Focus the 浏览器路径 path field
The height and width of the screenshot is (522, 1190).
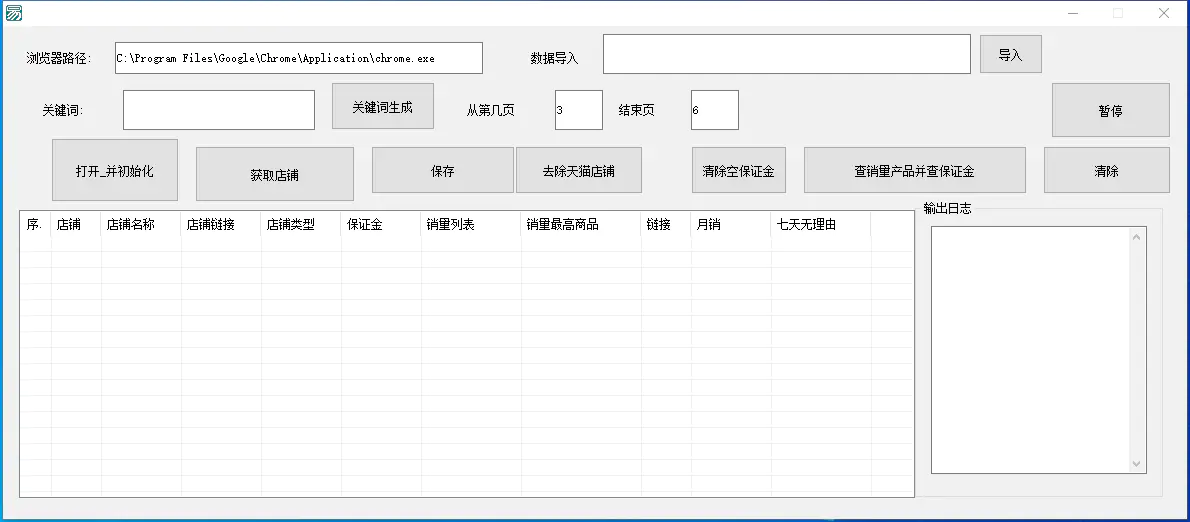point(298,58)
